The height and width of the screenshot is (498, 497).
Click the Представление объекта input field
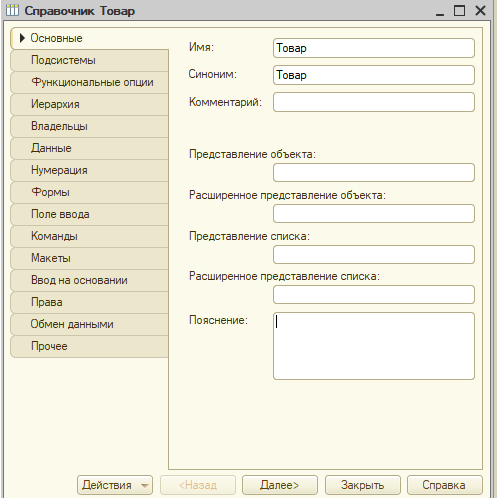click(374, 172)
